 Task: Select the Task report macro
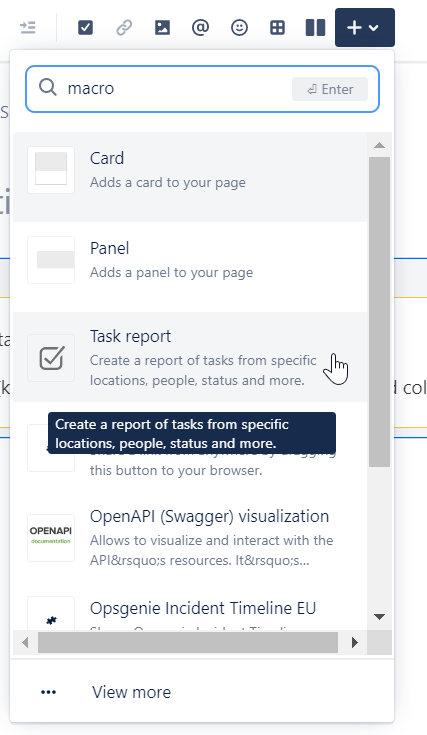click(190, 357)
